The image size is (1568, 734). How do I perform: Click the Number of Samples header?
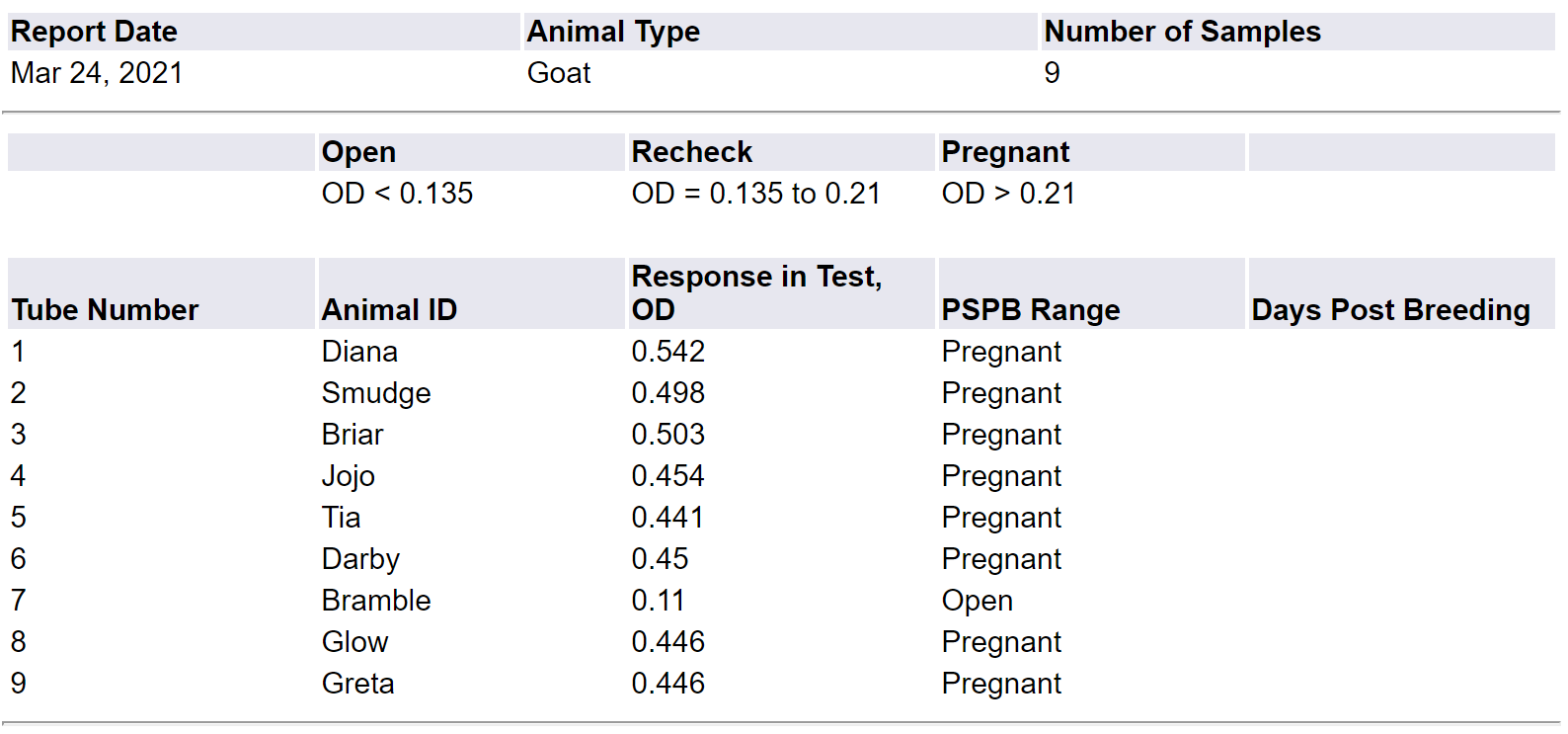coord(1182,32)
